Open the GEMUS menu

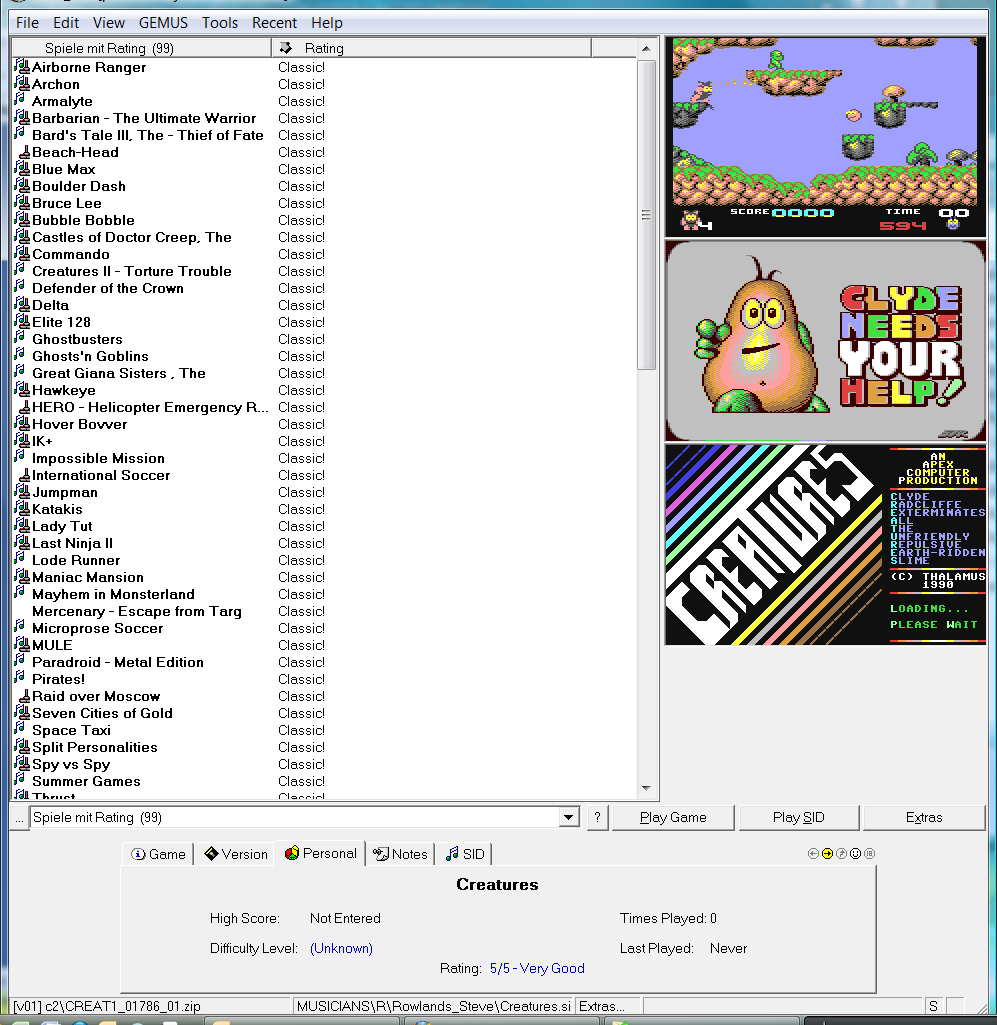coord(163,22)
